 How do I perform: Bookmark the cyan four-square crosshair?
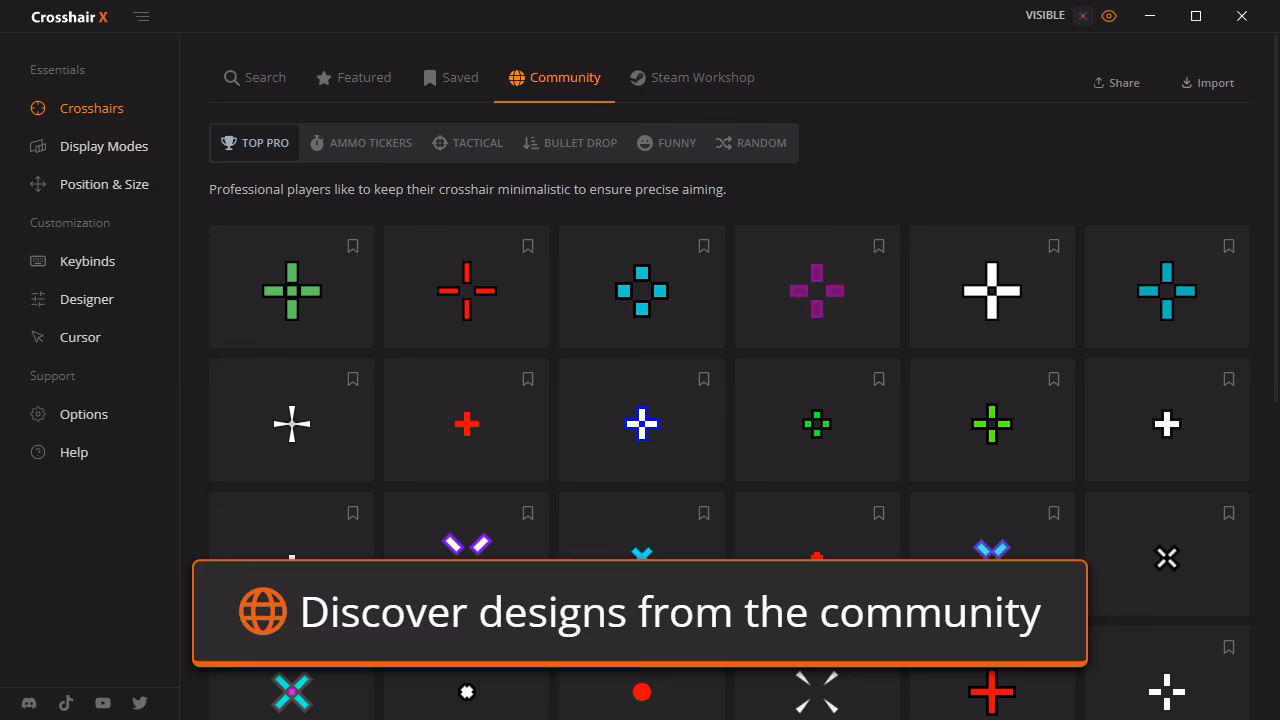tap(704, 246)
